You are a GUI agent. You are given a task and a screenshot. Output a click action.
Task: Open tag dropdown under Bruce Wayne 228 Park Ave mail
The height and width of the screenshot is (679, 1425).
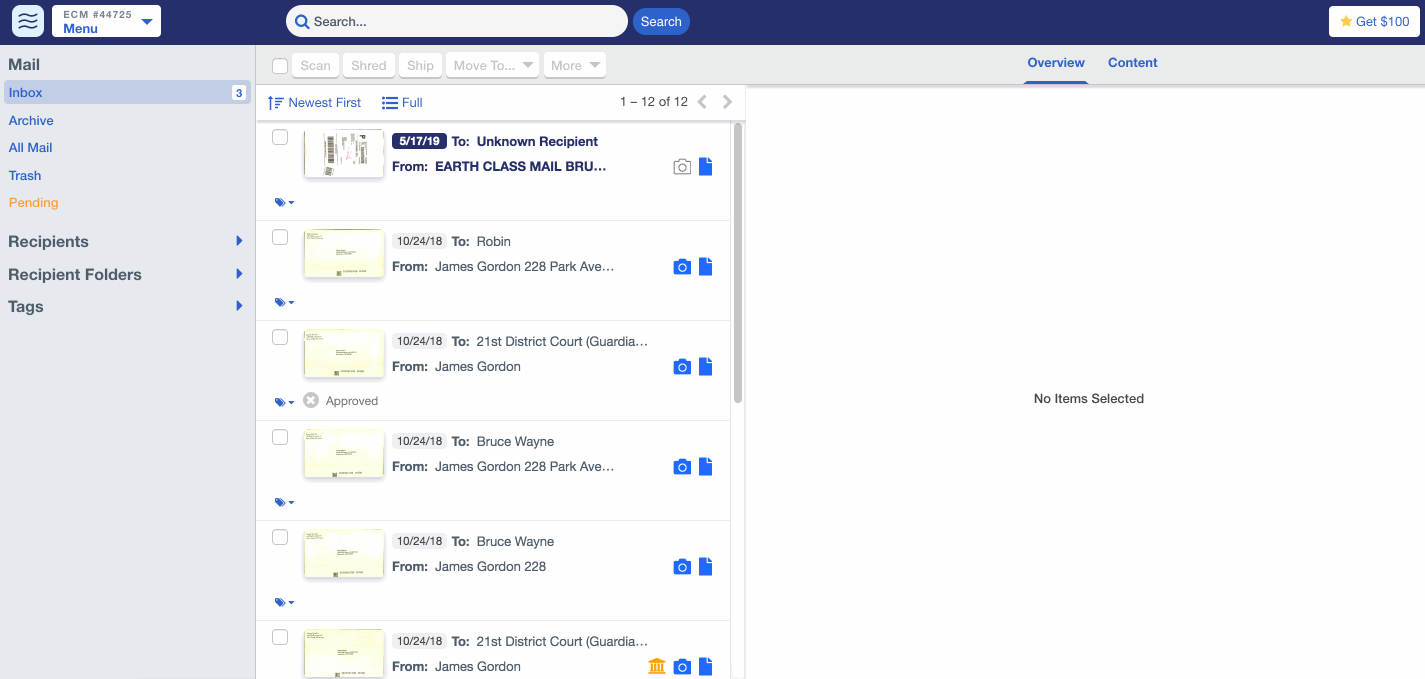click(284, 502)
